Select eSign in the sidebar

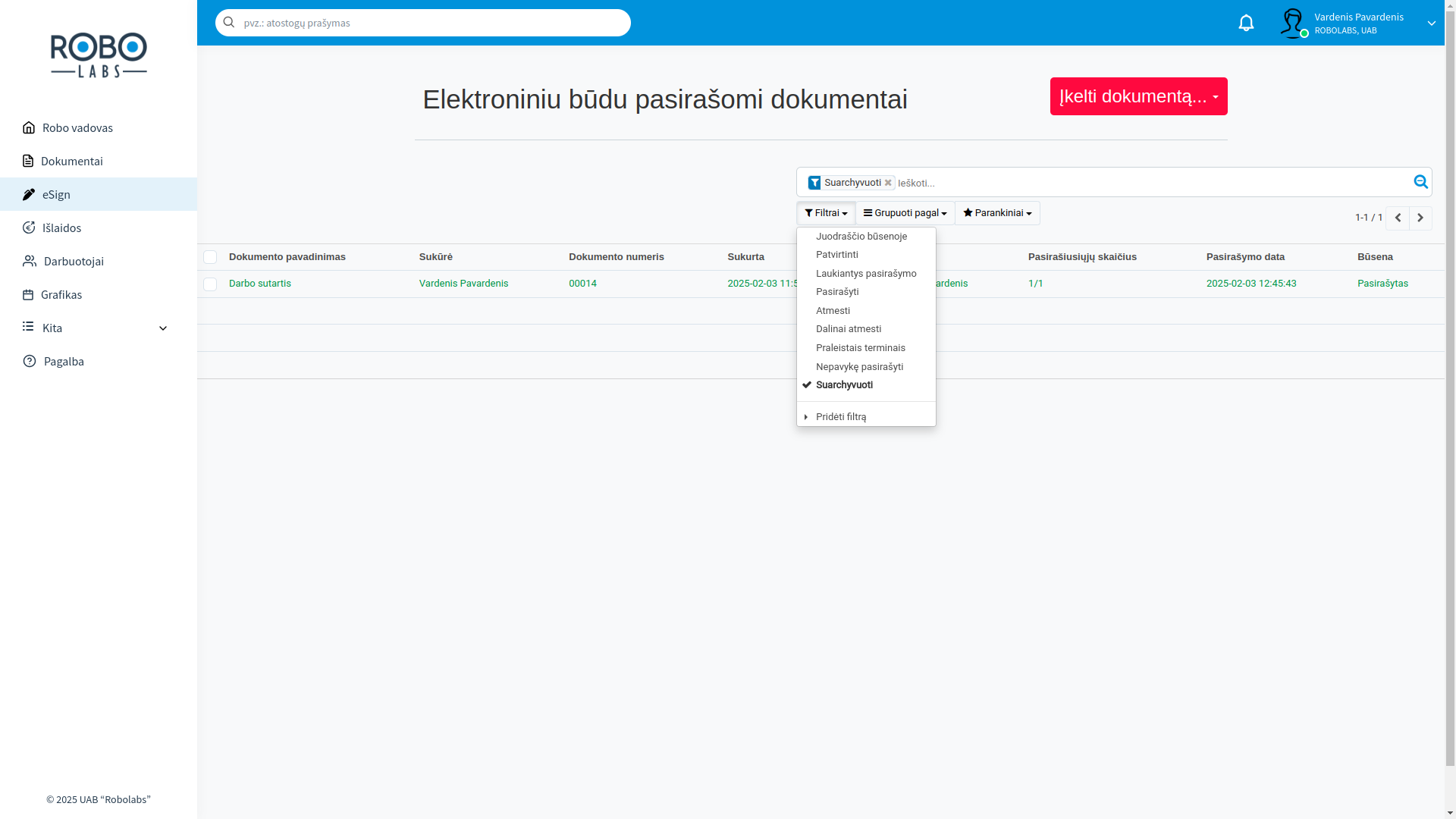click(x=99, y=194)
